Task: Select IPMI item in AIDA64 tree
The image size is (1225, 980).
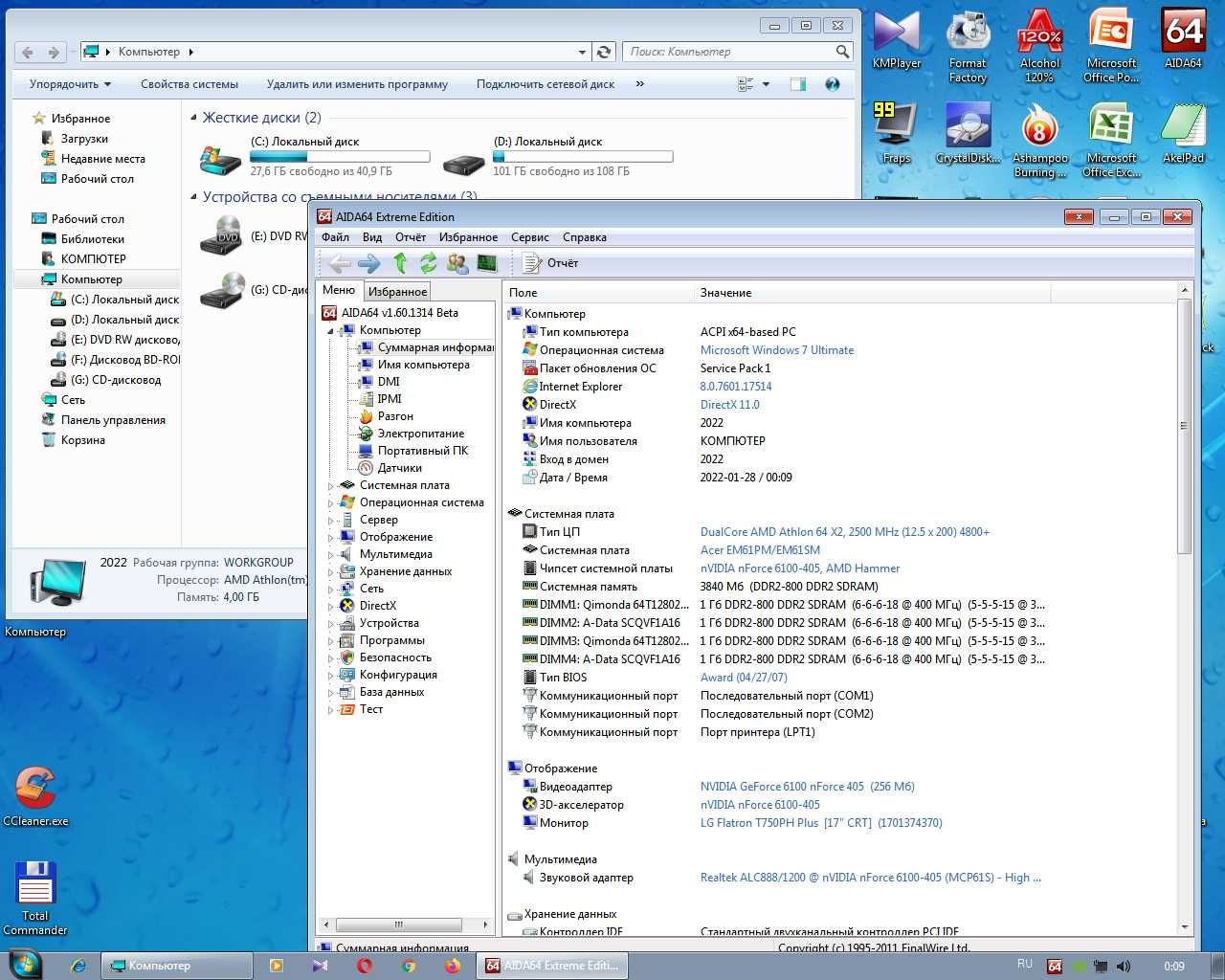Action: 380,399
